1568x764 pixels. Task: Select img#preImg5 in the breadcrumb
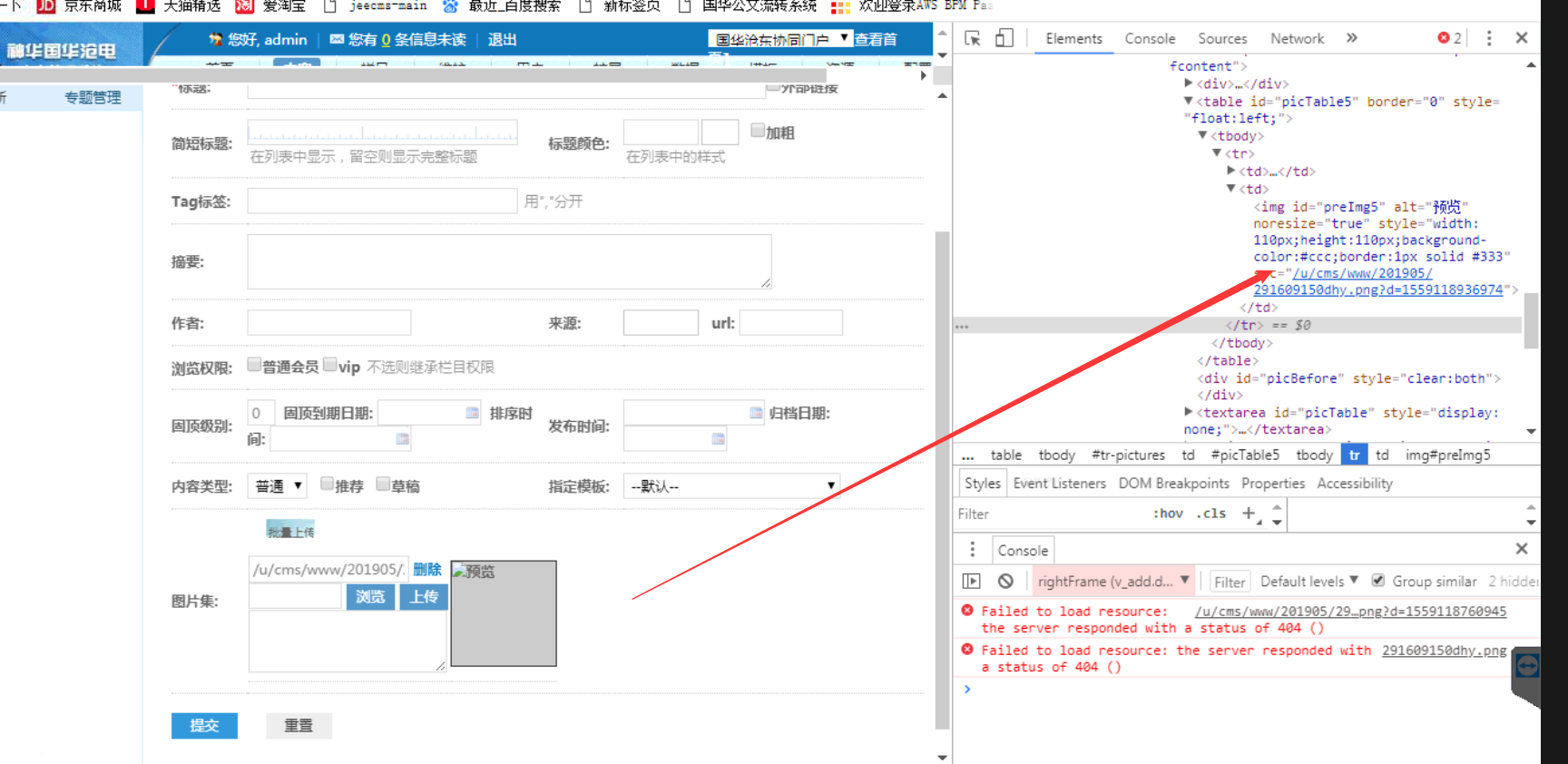coord(1448,455)
